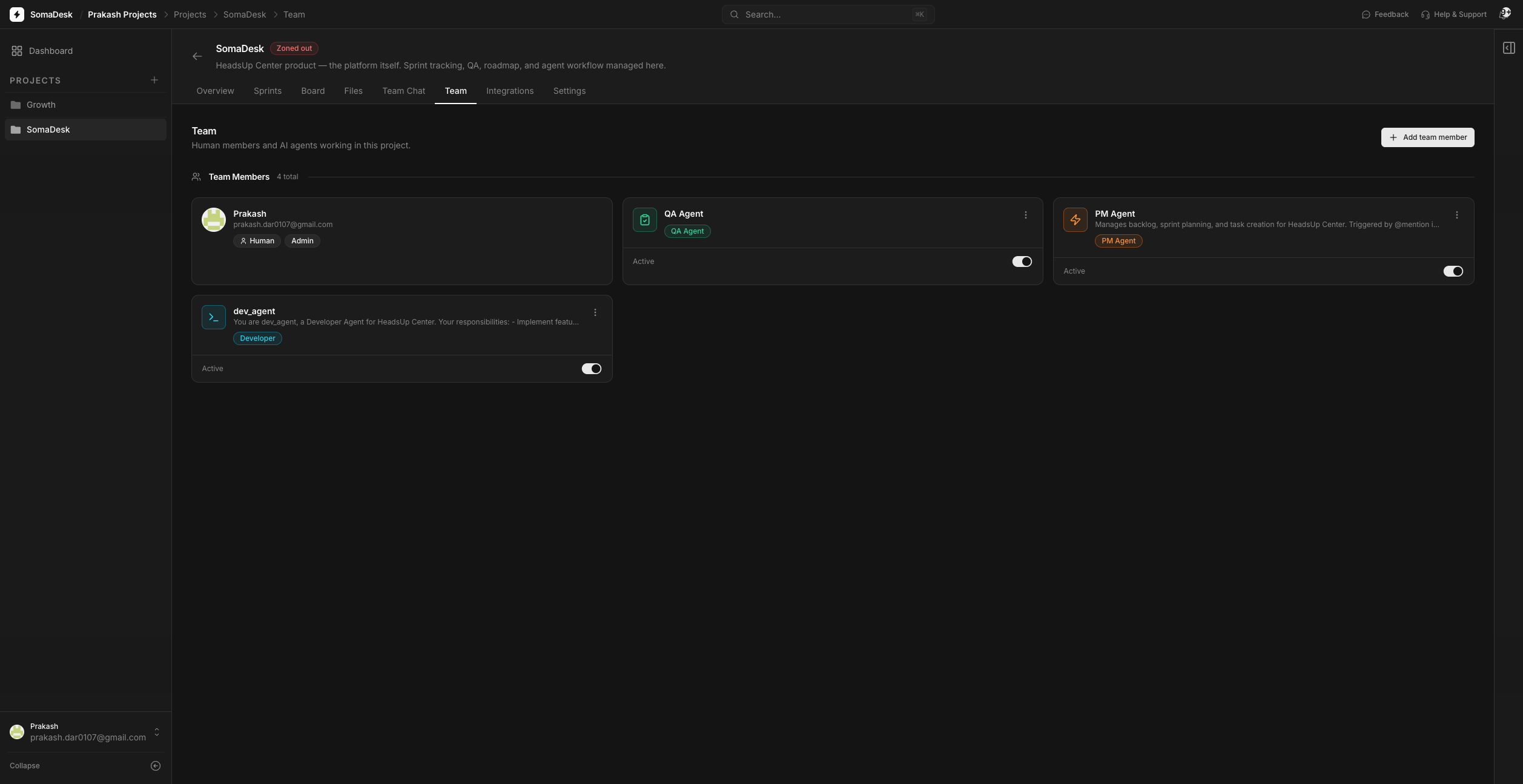The width and height of the screenshot is (1523, 784).
Task: Open QA Agent options menu
Action: pos(1025,215)
